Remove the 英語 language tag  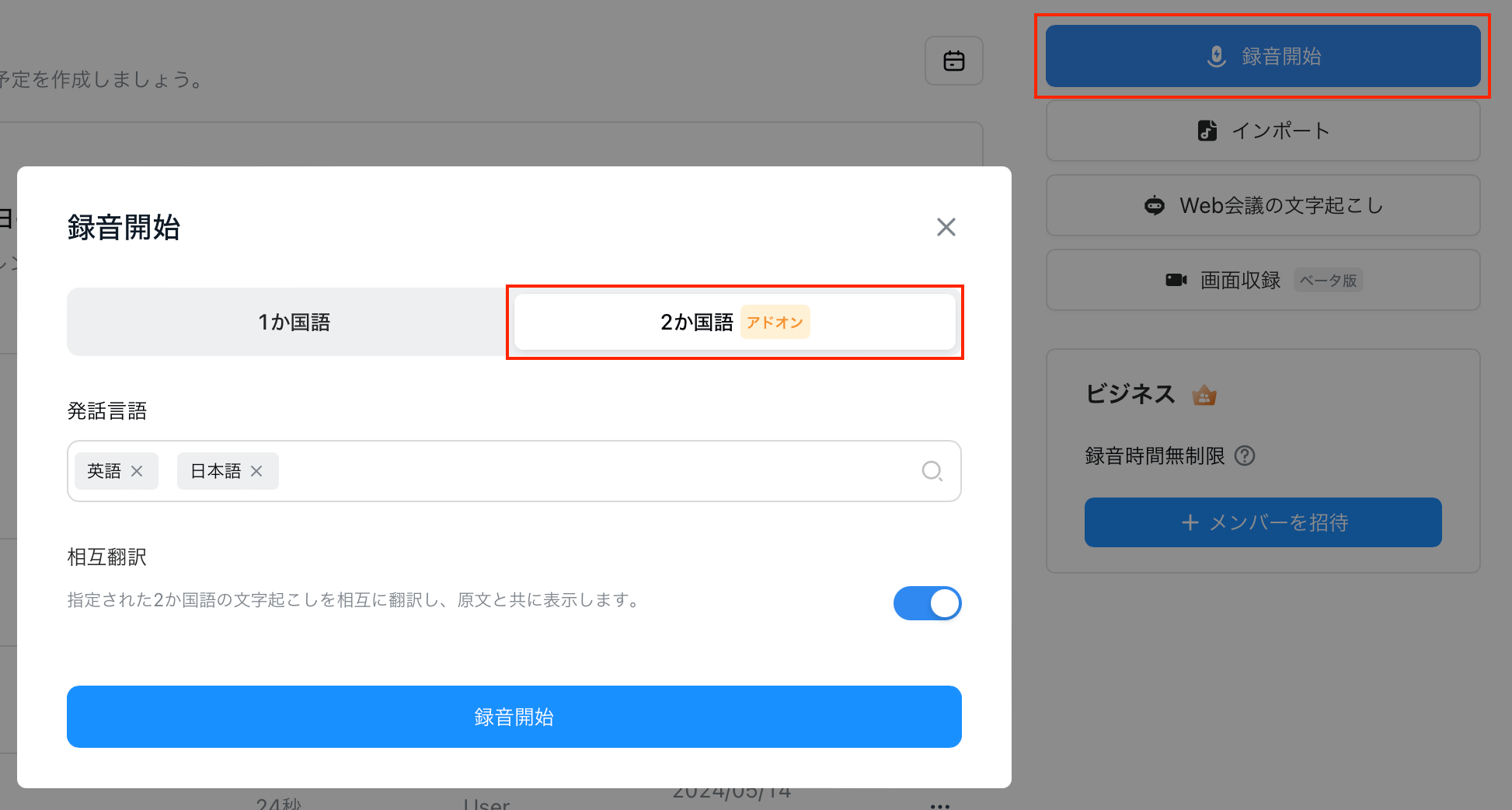(x=137, y=471)
